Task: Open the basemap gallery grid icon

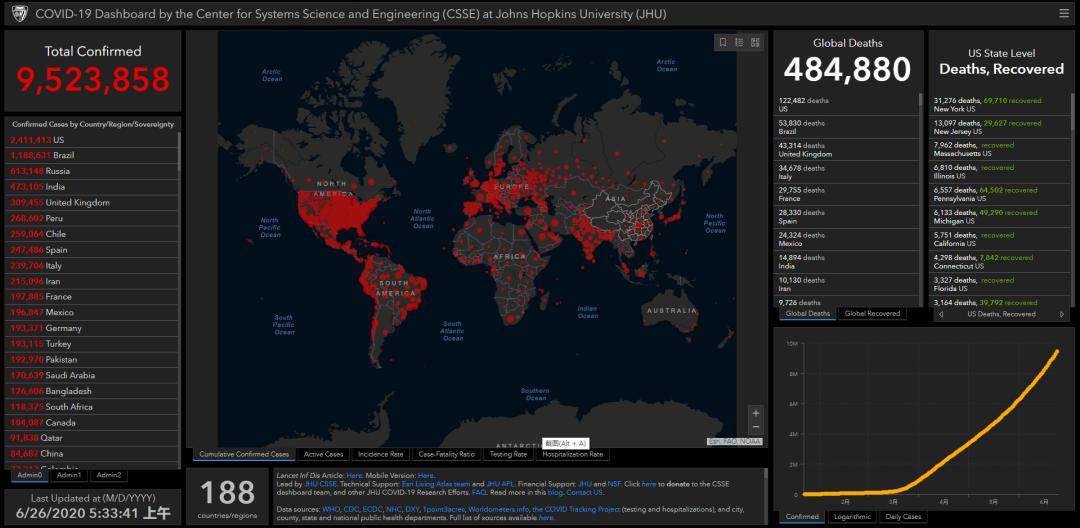Action: coord(755,42)
